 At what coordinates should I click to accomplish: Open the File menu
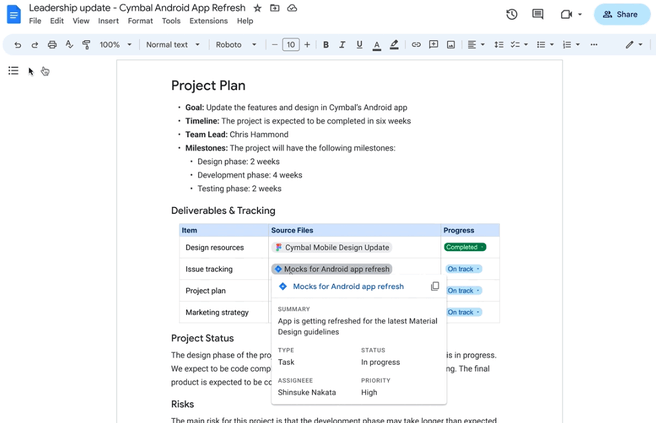35,21
